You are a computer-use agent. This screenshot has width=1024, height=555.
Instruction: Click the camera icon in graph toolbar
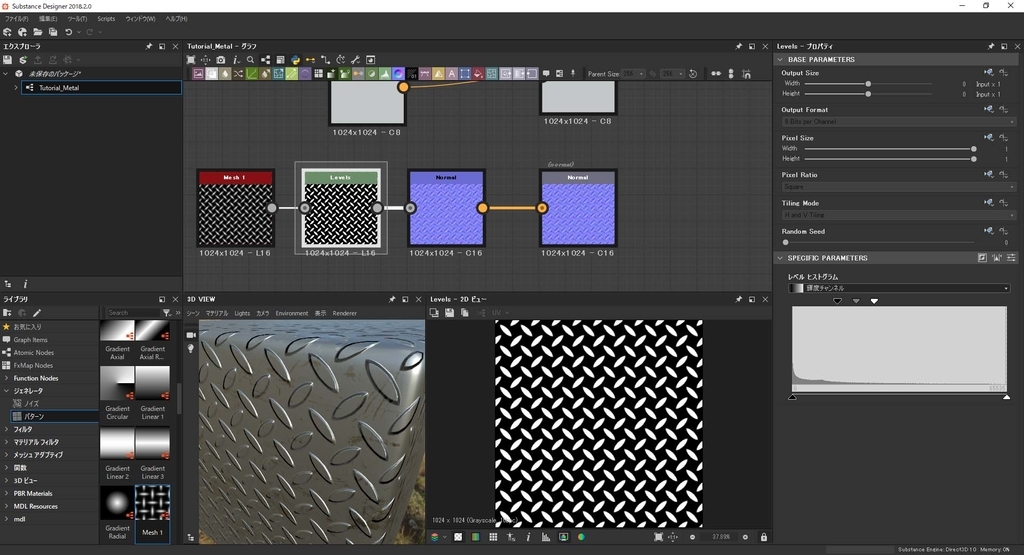[x=220, y=60]
